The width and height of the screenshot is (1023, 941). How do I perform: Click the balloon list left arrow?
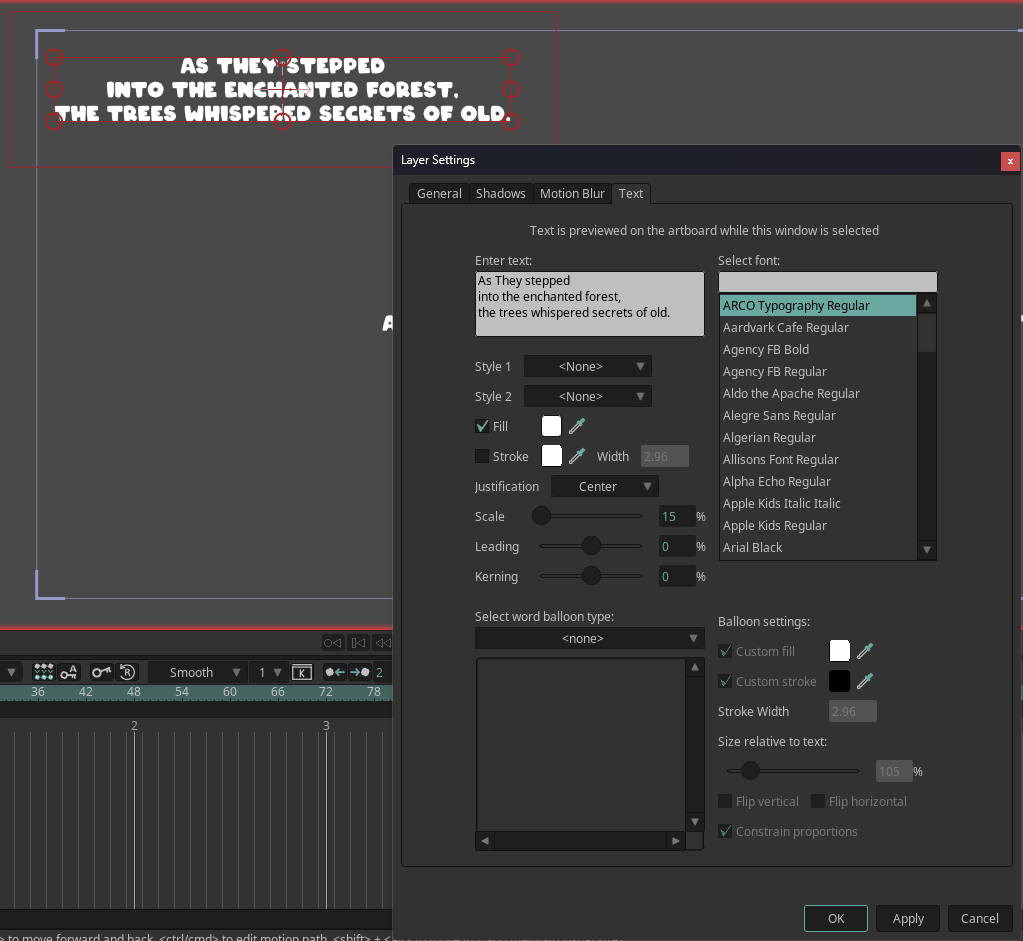tap(485, 841)
